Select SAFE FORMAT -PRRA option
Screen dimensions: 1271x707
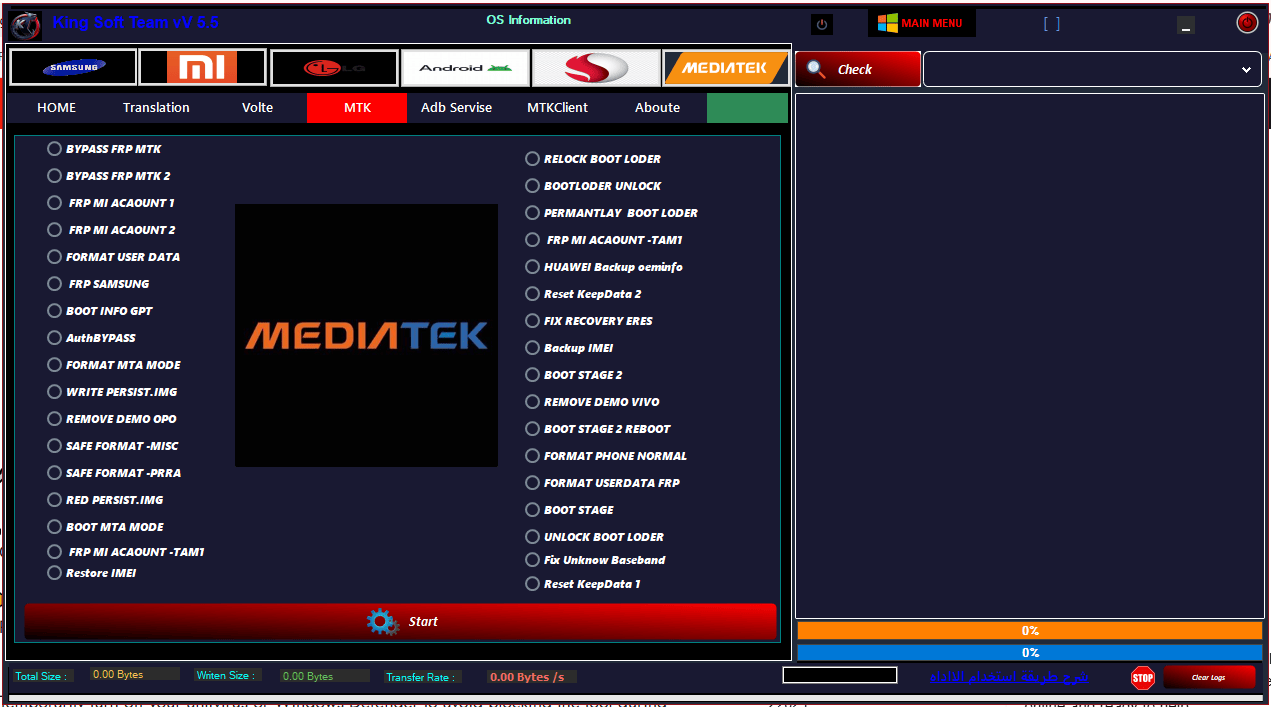coord(114,473)
